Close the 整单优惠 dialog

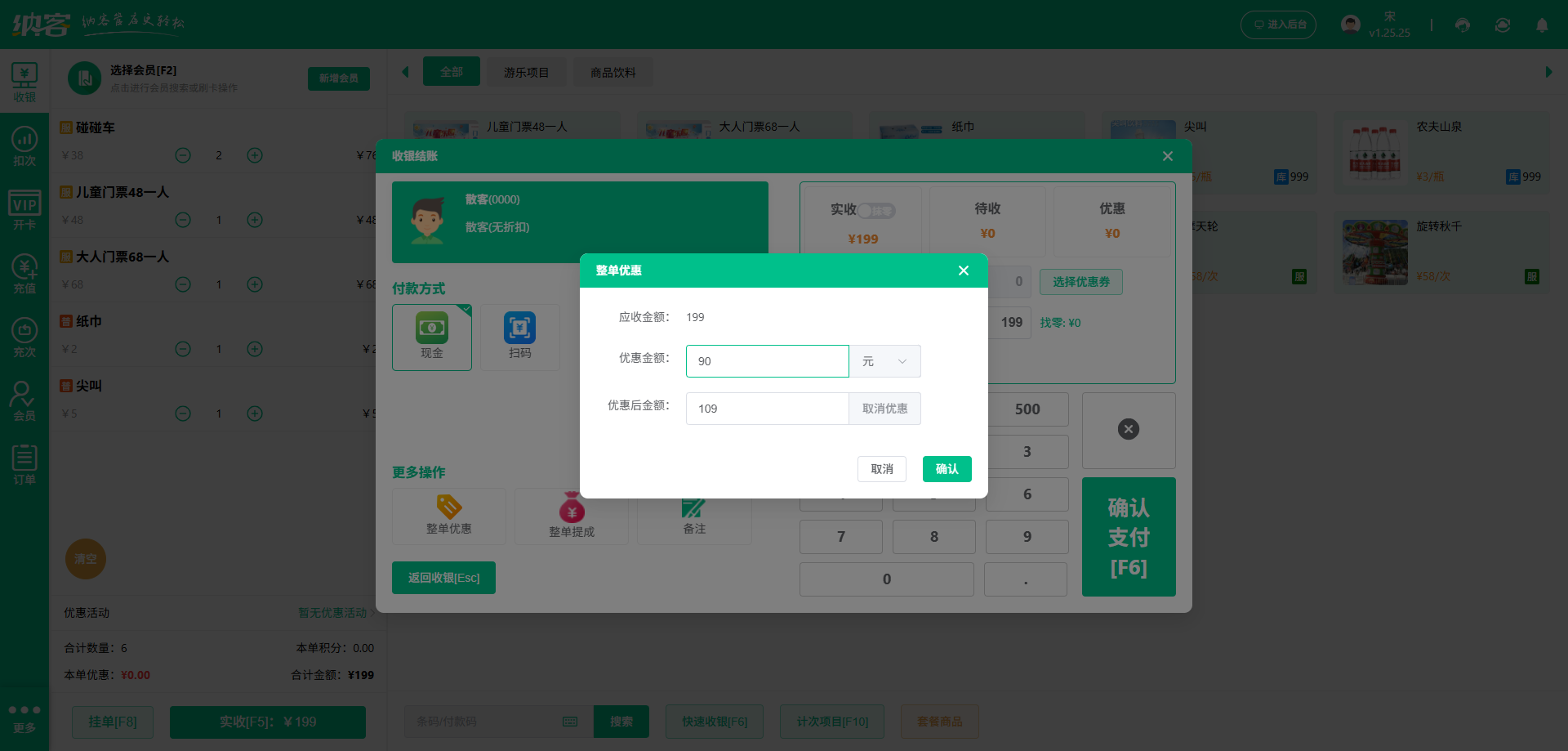(x=964, y=270)
